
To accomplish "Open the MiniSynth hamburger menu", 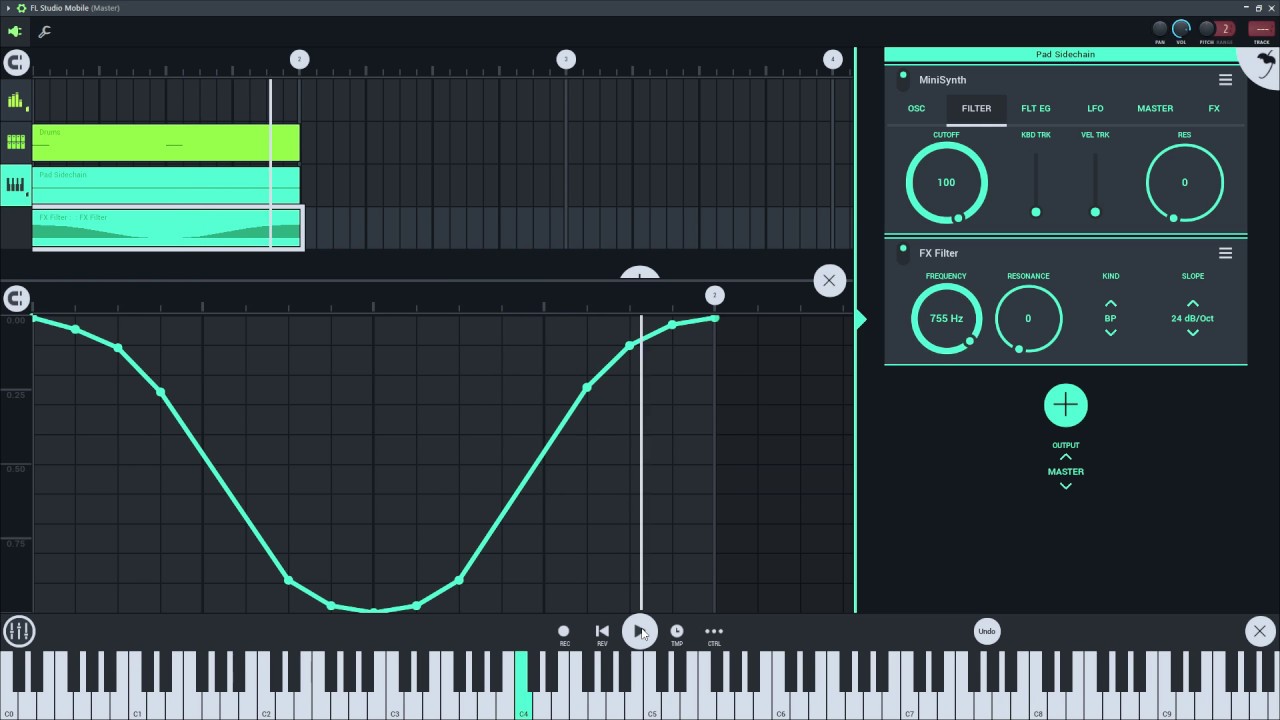I will click(x=1225, y=80).
